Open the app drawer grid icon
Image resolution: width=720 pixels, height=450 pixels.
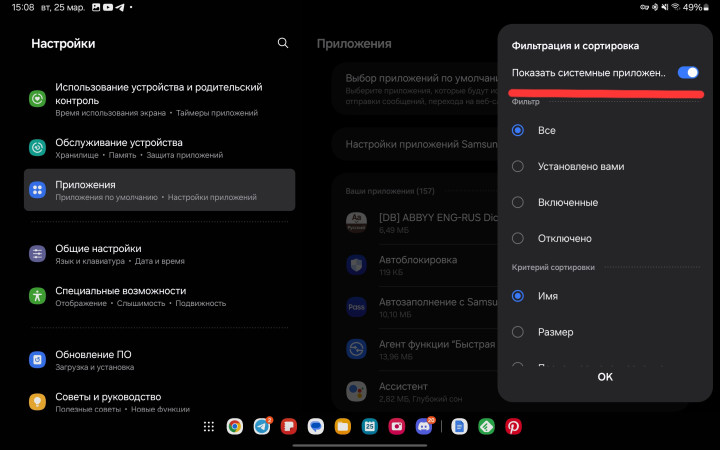pyautogui.click(x=208, y=426)
